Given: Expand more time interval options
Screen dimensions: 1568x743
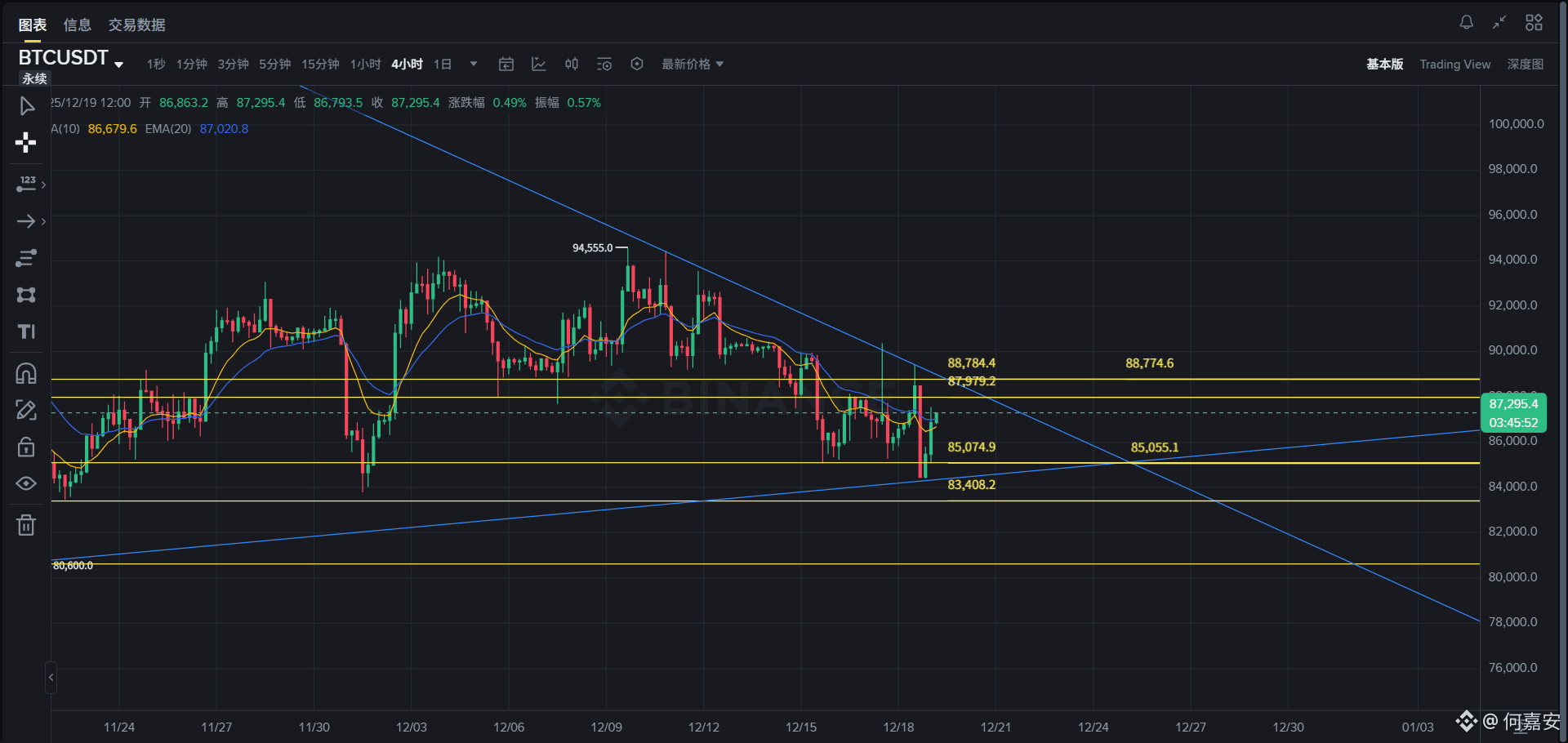Looking at the screenshot, I should [x=474, y=64].
